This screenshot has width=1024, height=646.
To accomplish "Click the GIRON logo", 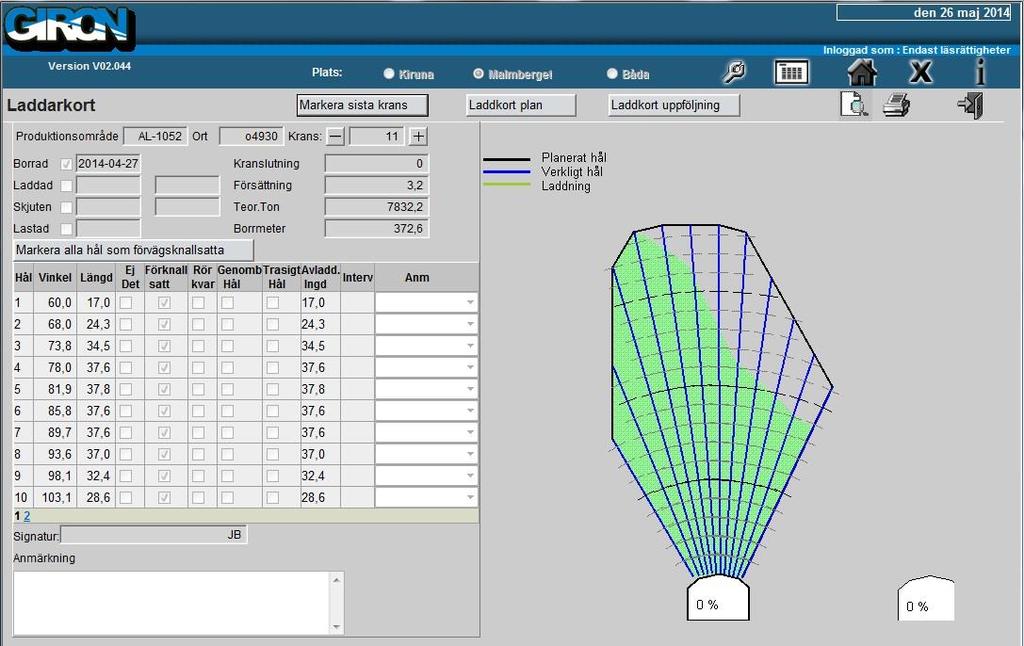I will (x=69, y=29).
